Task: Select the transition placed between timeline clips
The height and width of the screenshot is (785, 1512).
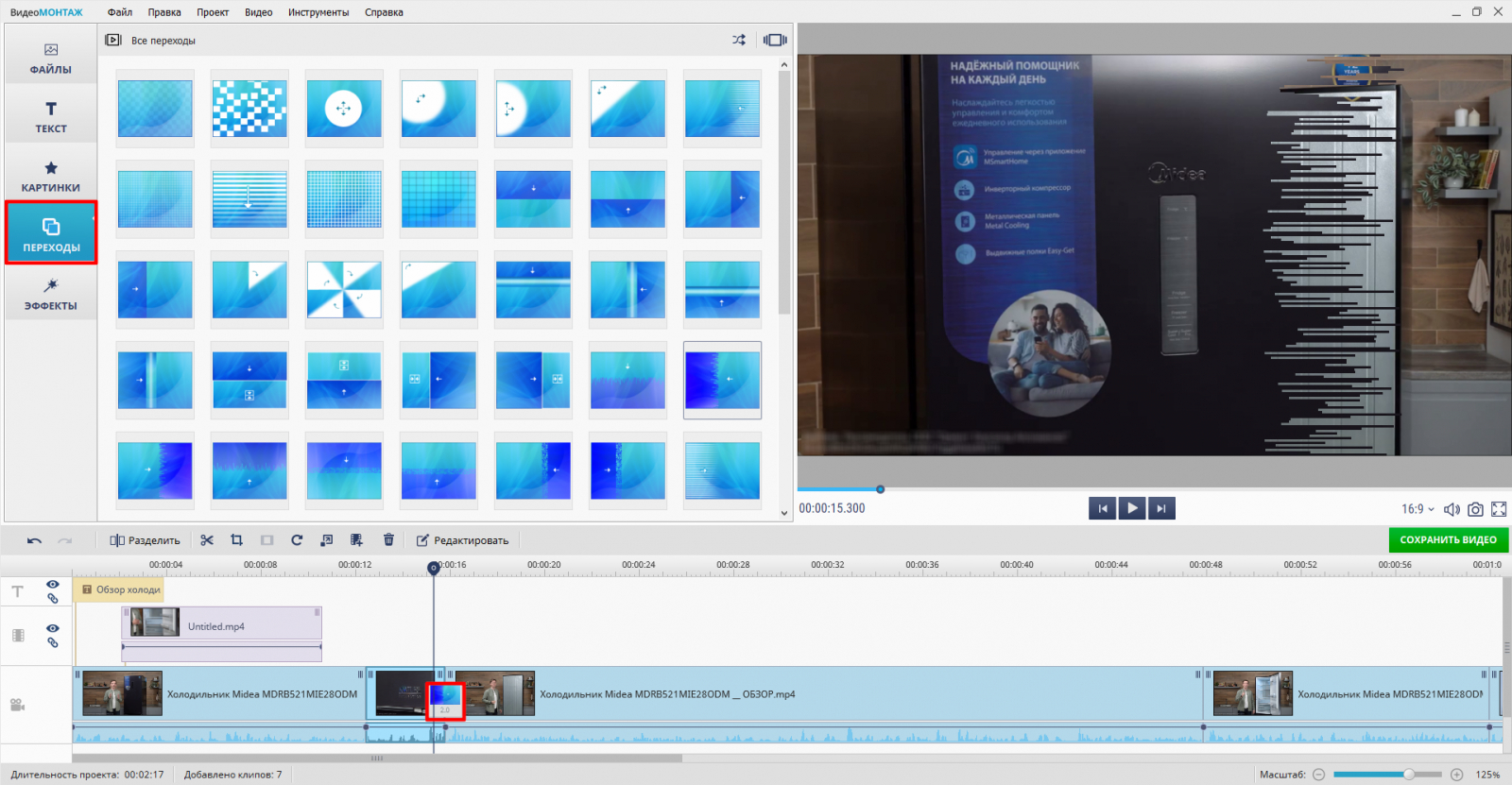Action: [445, 701]
